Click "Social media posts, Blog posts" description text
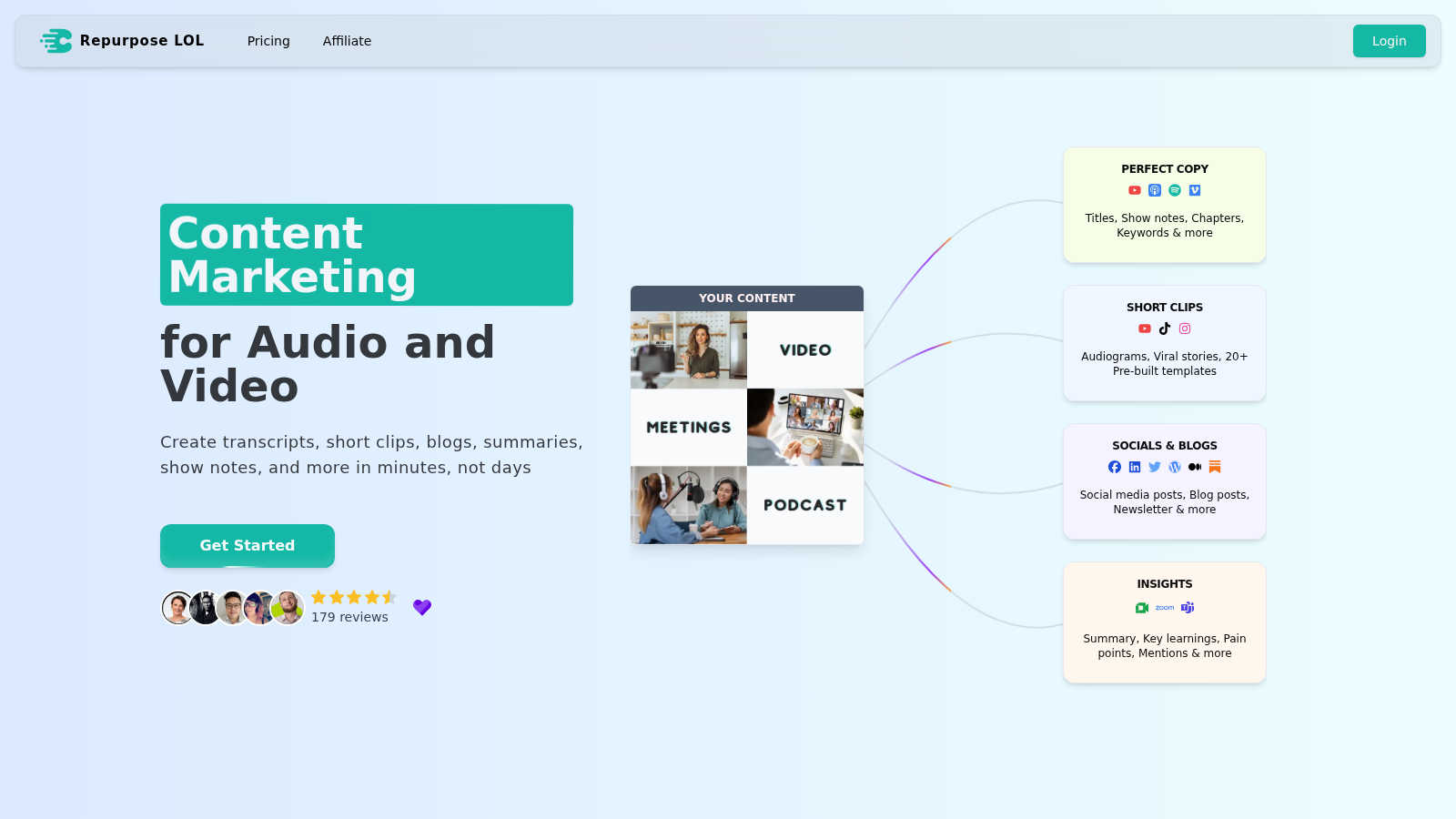The height and width of the screenshot is (819, 1456). 1165,502
